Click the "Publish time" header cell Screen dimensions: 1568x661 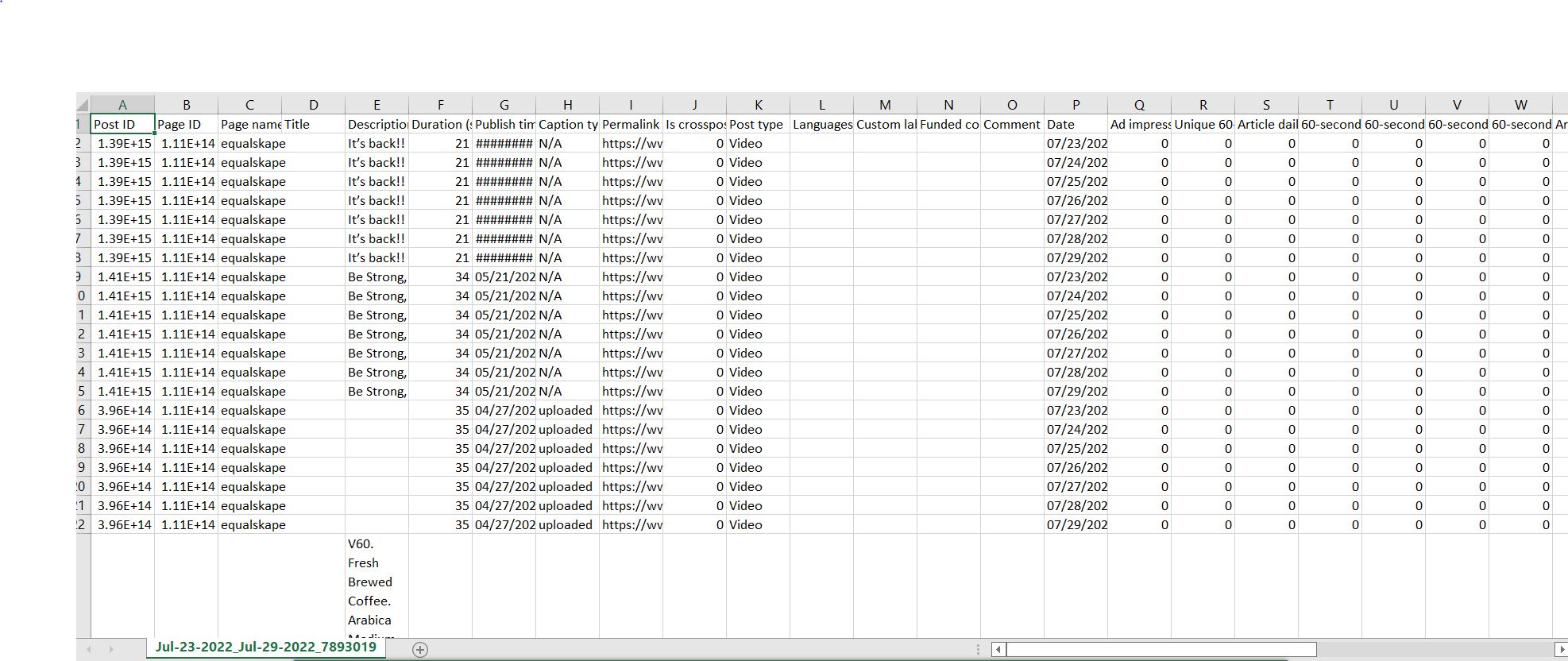click(504, 124)
